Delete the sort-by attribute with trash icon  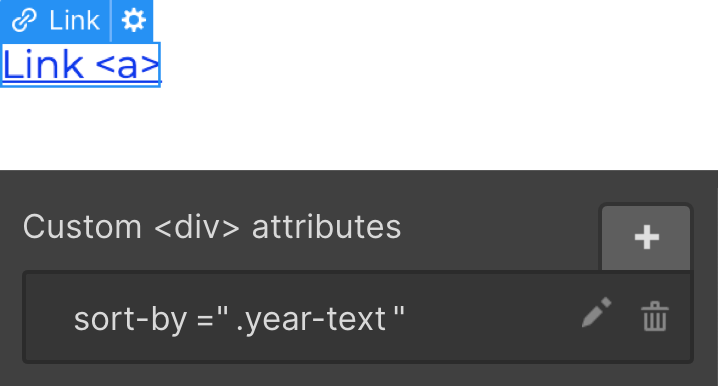point(655,316)
